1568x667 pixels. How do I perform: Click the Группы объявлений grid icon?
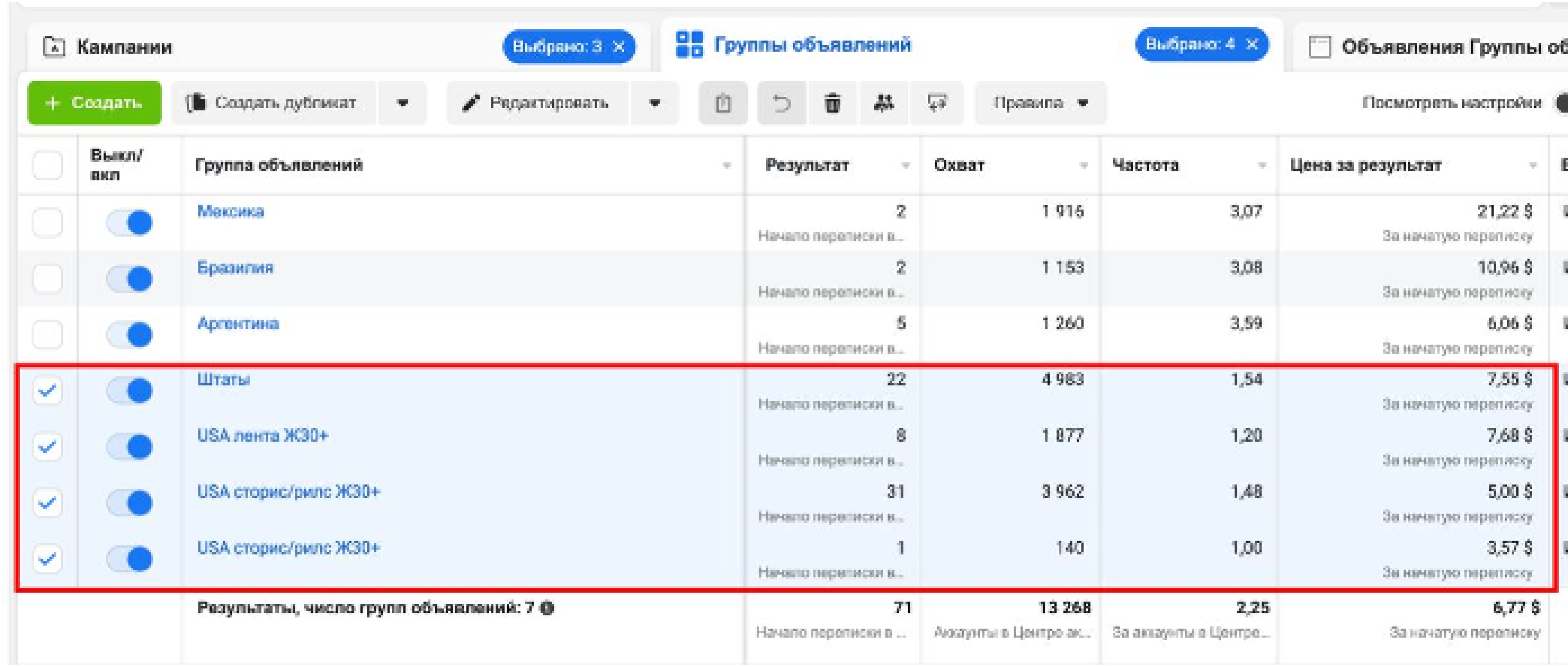689,45
